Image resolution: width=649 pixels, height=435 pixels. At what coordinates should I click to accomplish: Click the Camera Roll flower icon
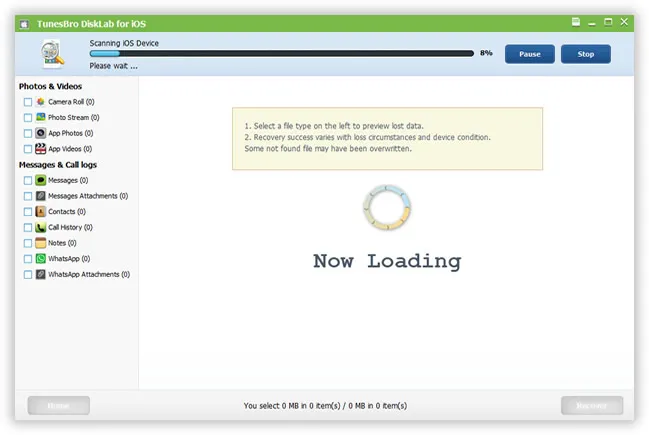pos(41,102)
